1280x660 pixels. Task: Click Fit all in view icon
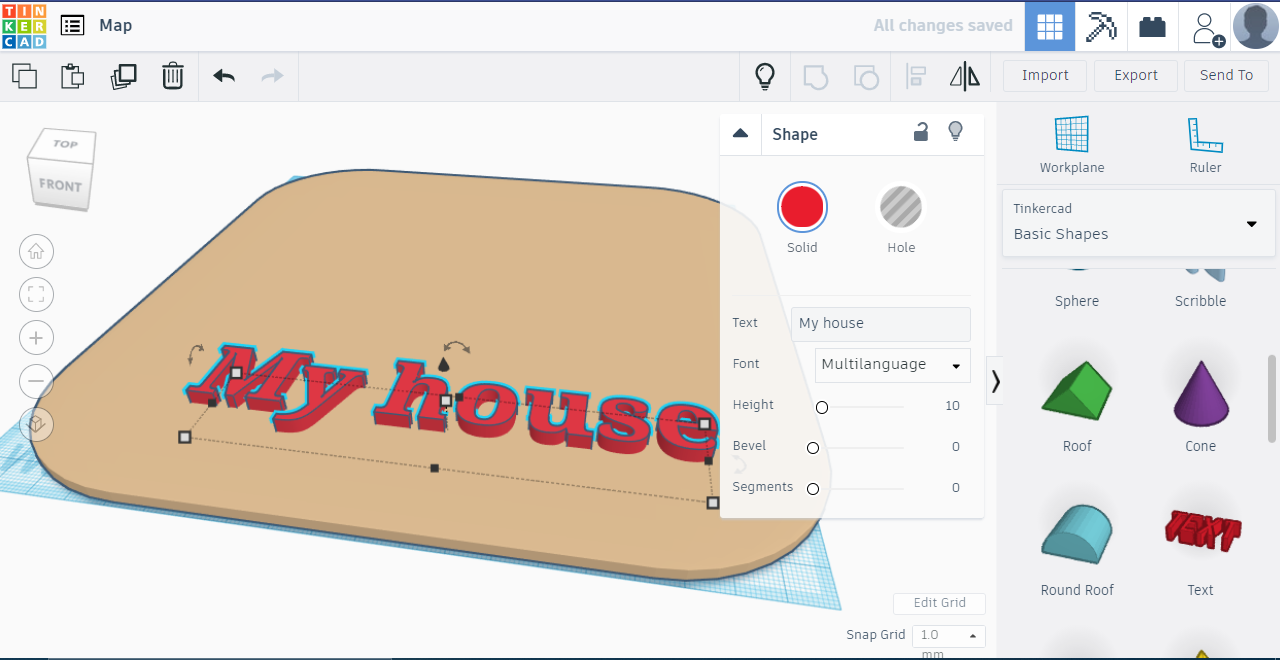tap(37, 295)
